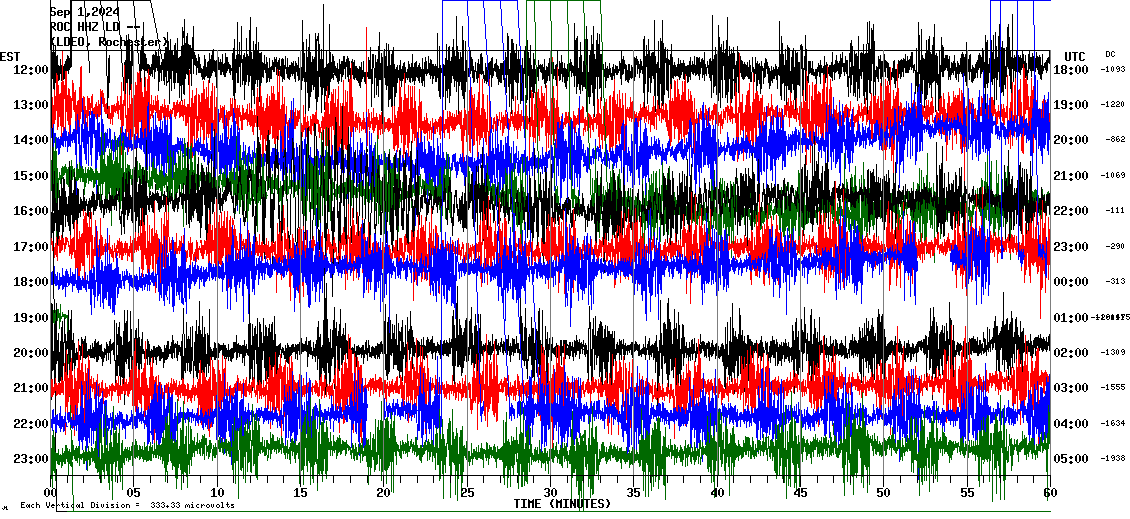Click the UTC column header
Image resolution: width=1130 pixels, height=519 pixels.
(1075, 56)
